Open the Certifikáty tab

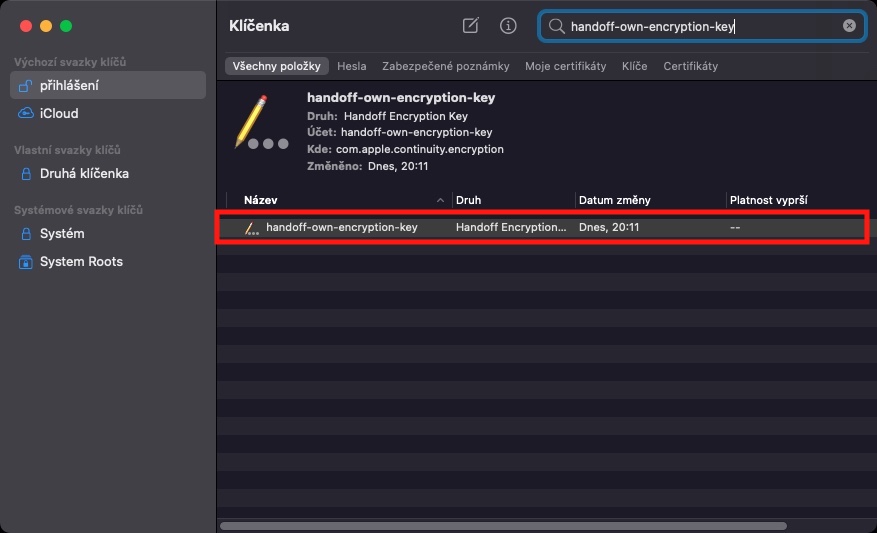coord(690,66)
